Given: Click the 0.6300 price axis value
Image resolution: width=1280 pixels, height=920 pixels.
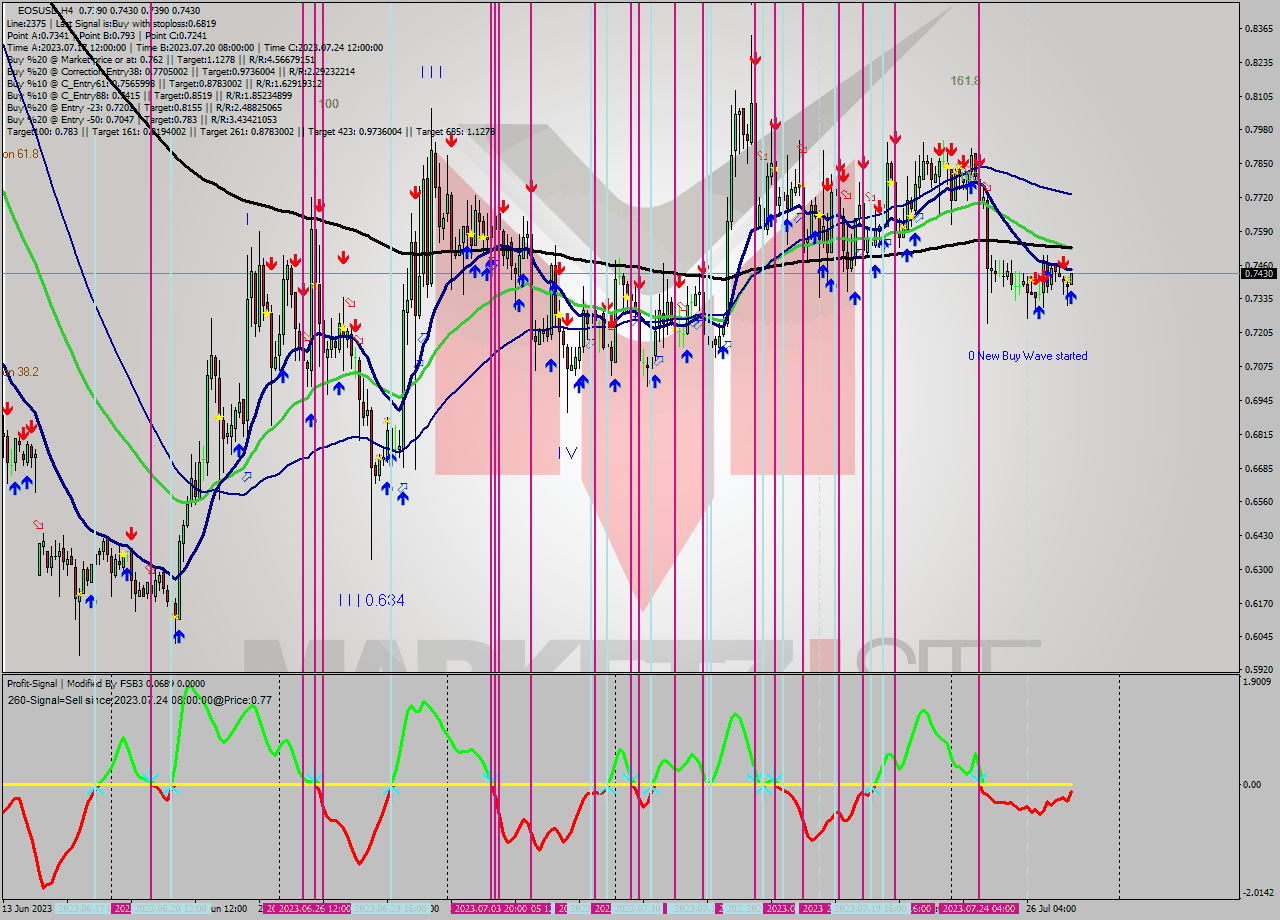Looking at the screenshot, I should [1258, 570].
